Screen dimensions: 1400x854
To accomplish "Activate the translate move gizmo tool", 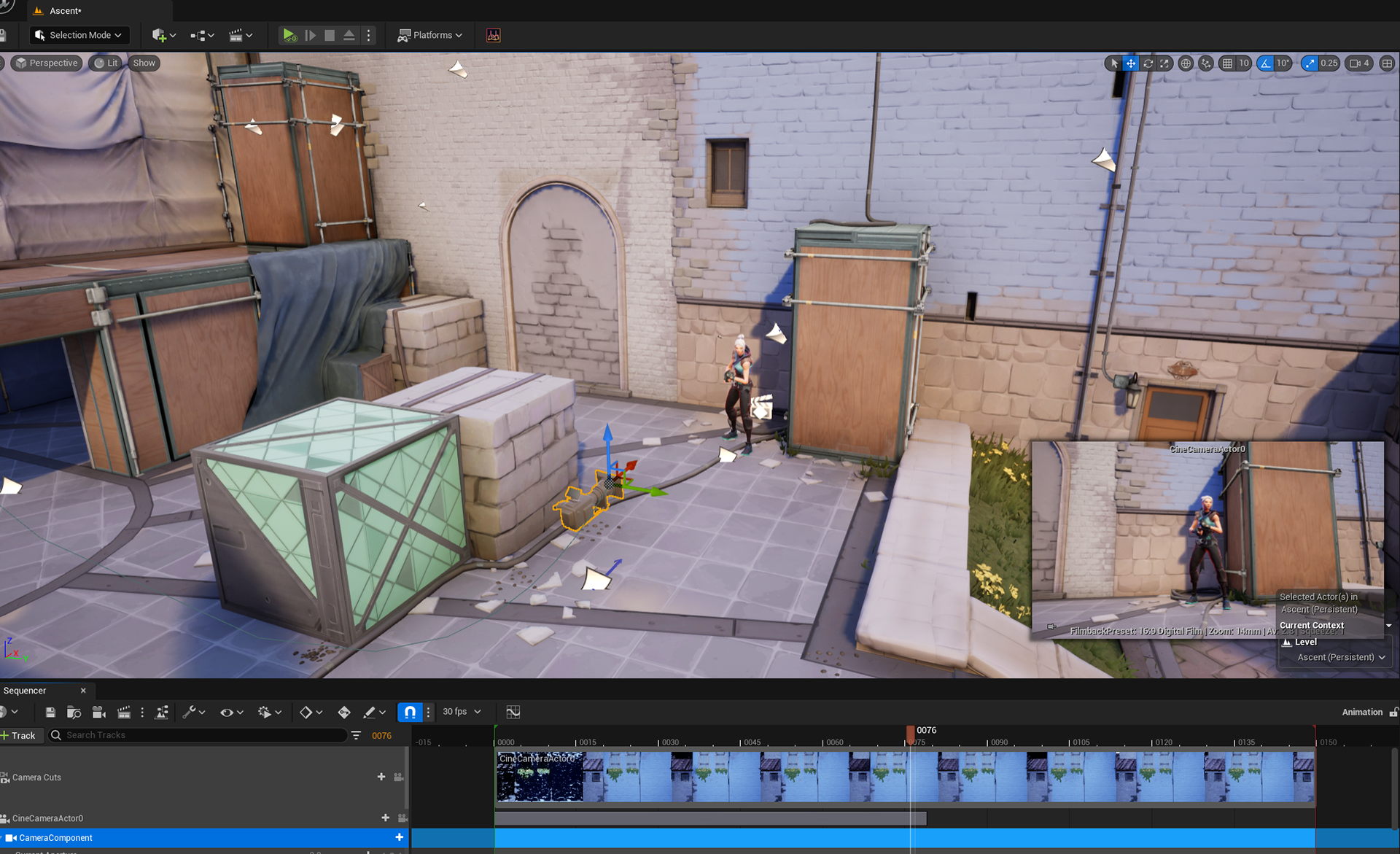I will [x=1131, y=63].
